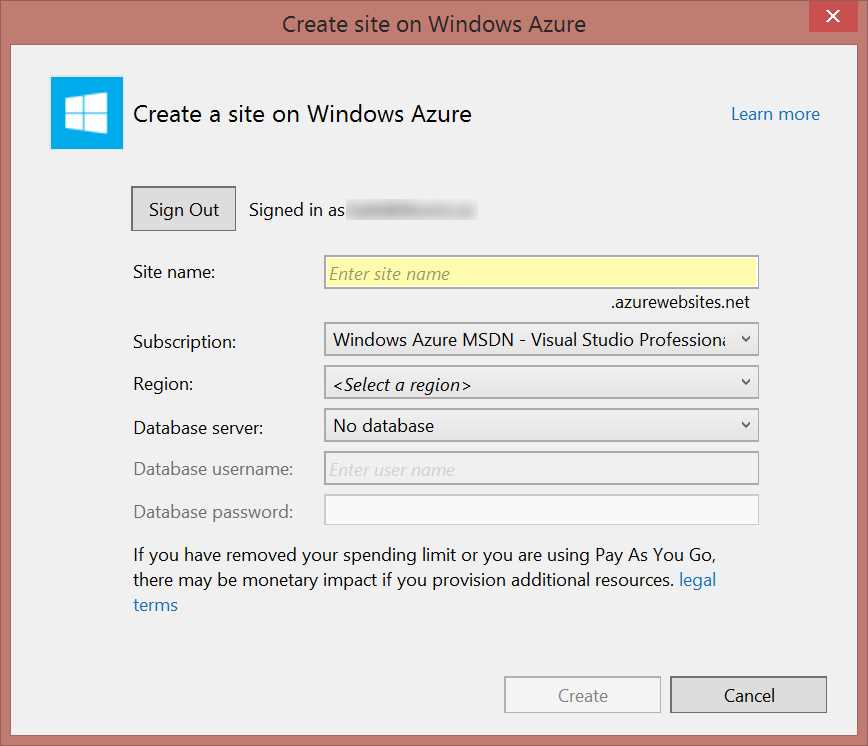Click the Windows Azure logo icon

click(x=86, y=113)
